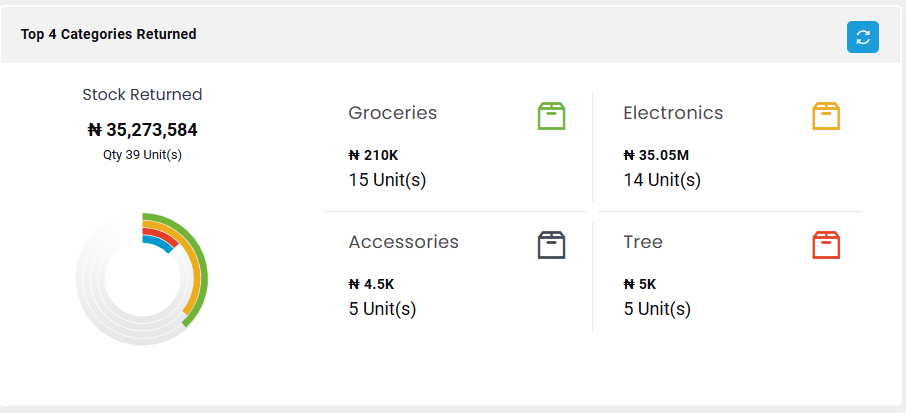The image size is (906, 413).
Task: Click the dark Accessories box icon
Action: click(x=551, y=245)
